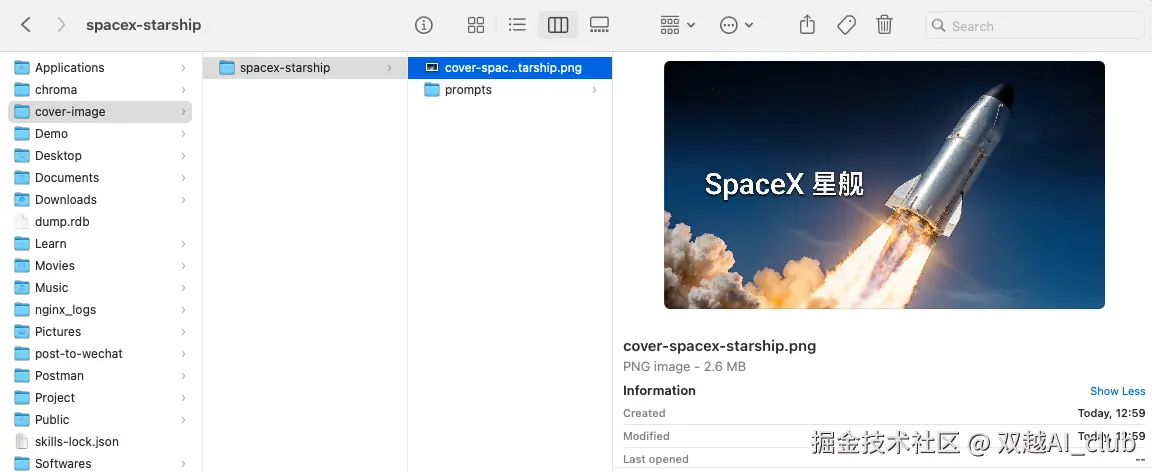Screen dimensions: 1152x472
Task: Open the Demo folder
Action: (x=100, y=134)
